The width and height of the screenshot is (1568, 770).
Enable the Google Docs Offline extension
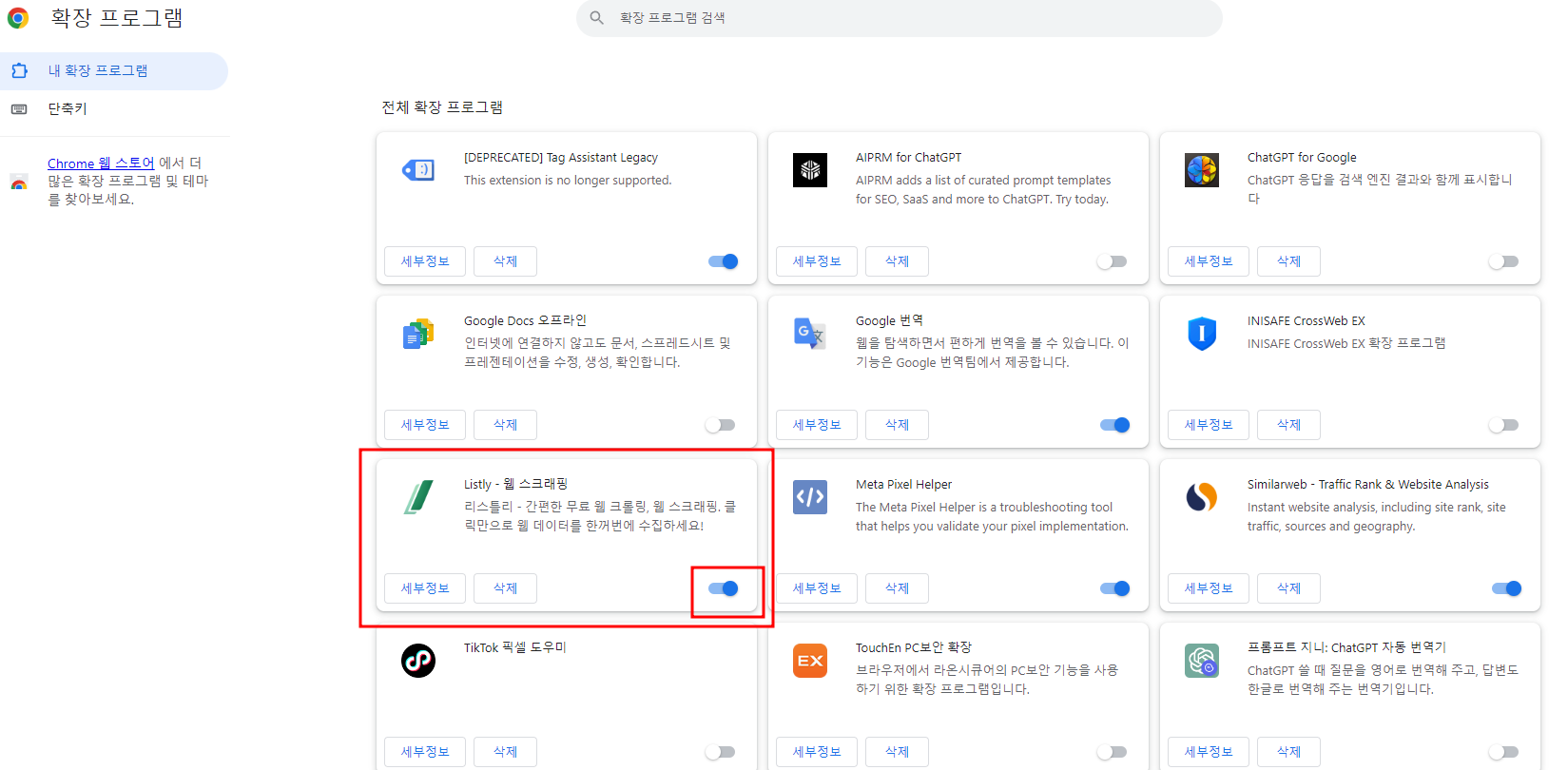coord(720,425)
